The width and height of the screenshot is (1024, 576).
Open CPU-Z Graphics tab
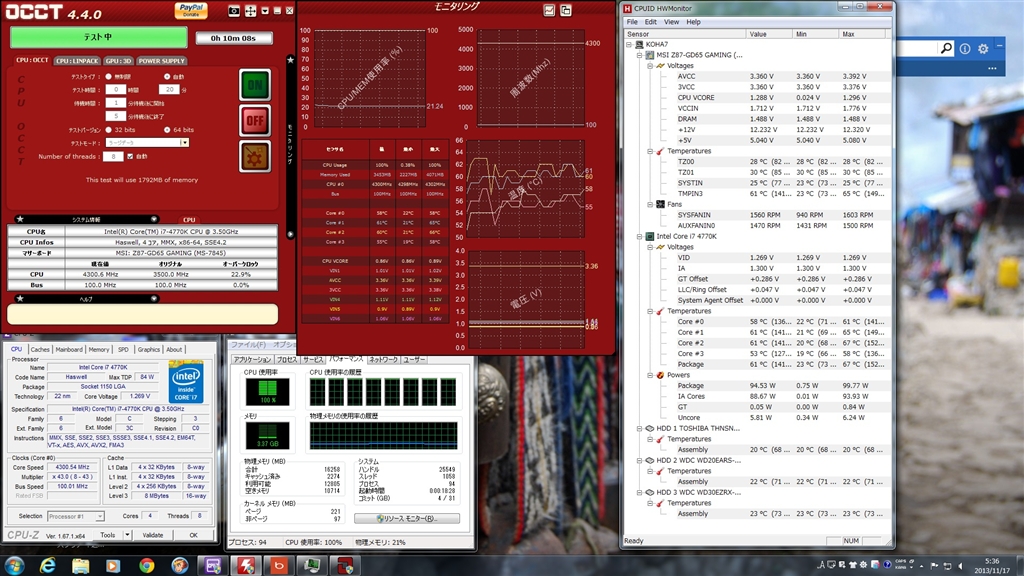coord(148,349)
